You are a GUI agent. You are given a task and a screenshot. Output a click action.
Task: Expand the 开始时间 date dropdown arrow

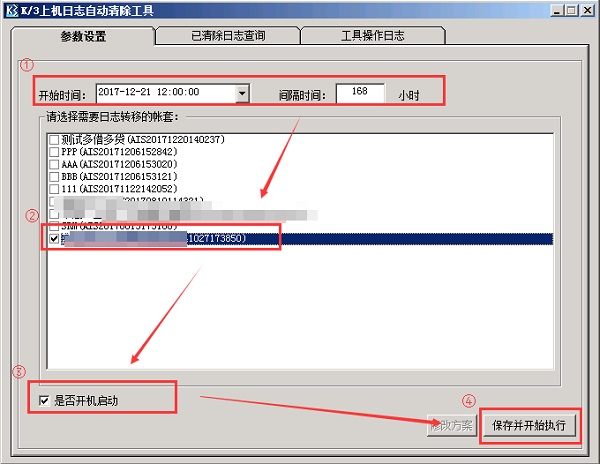coord(242,93)
